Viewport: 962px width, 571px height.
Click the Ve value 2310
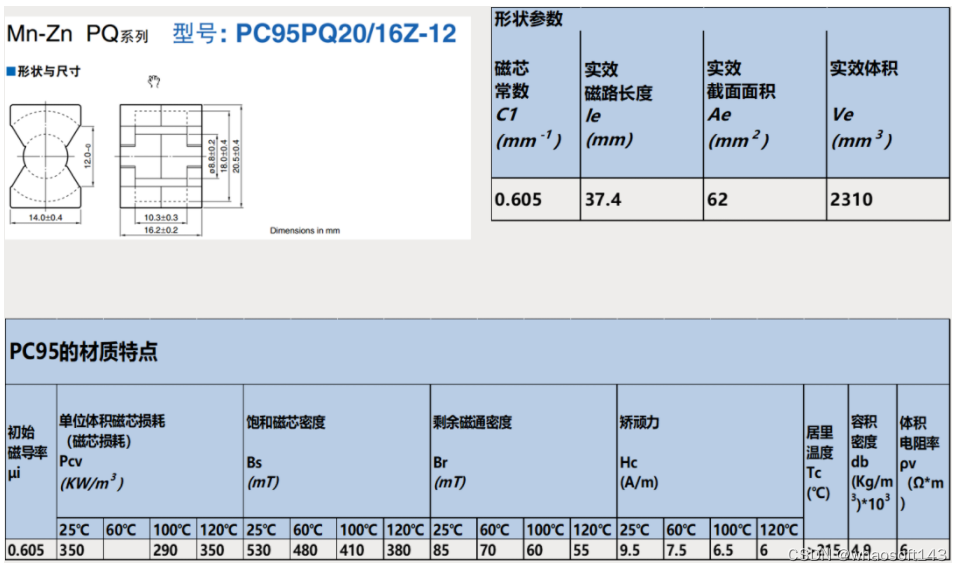851,199
